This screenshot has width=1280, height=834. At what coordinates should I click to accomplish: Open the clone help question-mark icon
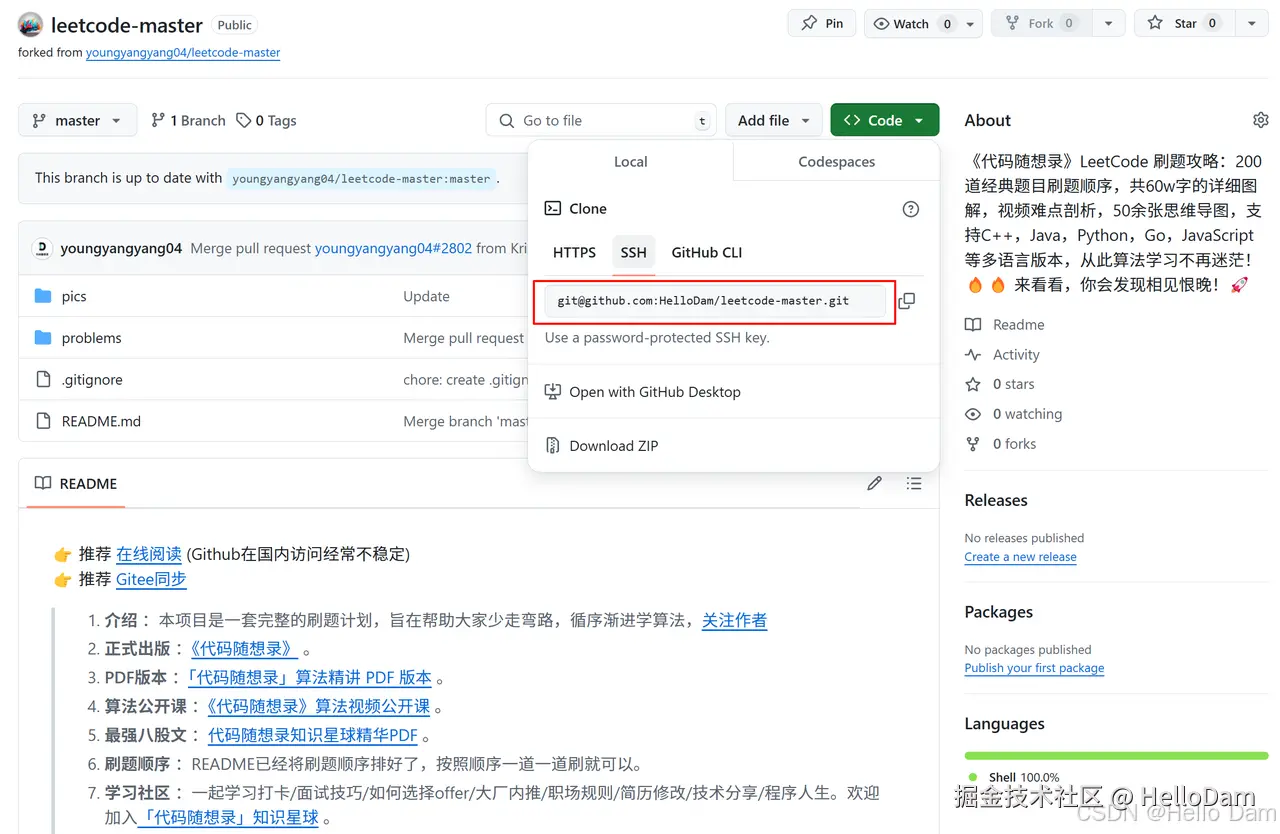[910, 209]
